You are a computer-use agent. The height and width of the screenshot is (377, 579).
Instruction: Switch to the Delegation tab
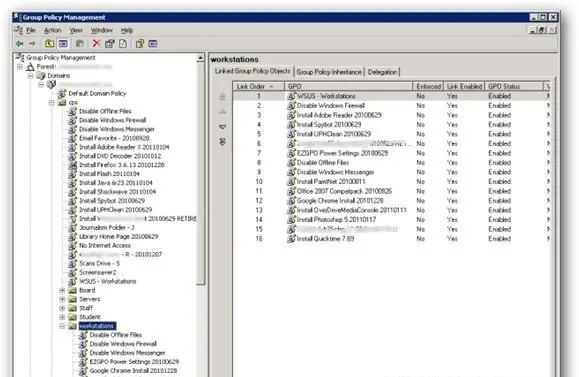point(382,72)
